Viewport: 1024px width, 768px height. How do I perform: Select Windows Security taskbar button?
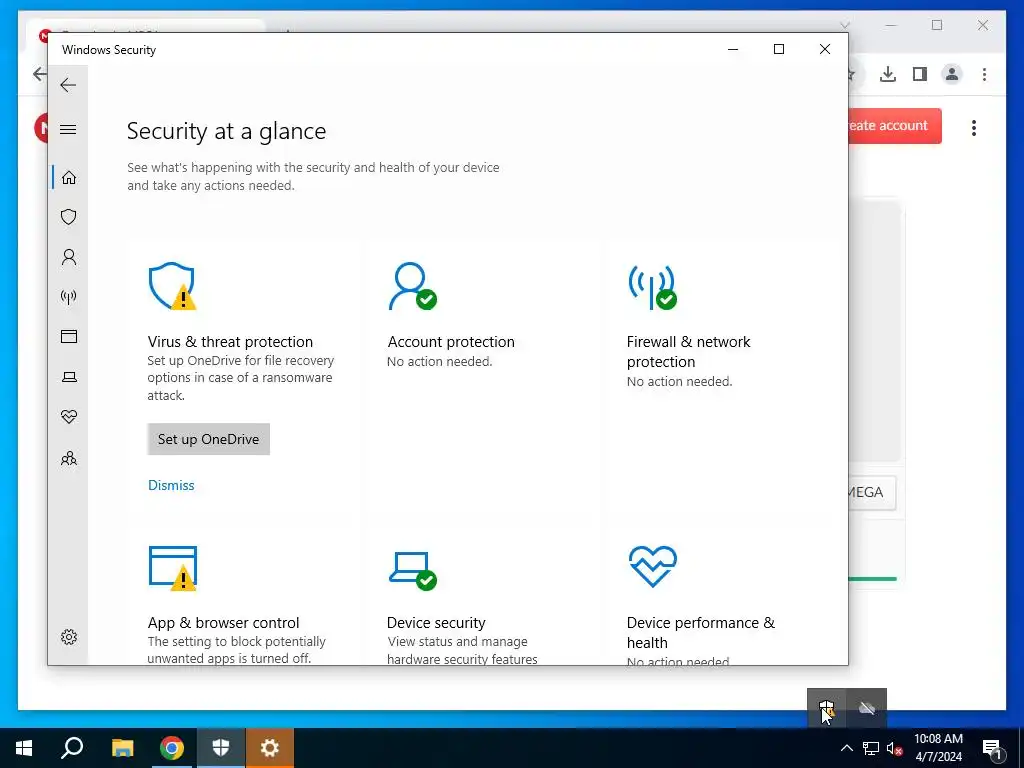[221, 748]
